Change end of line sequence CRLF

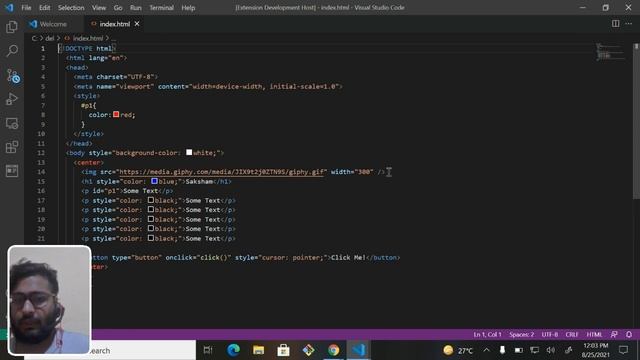(572, 334)
